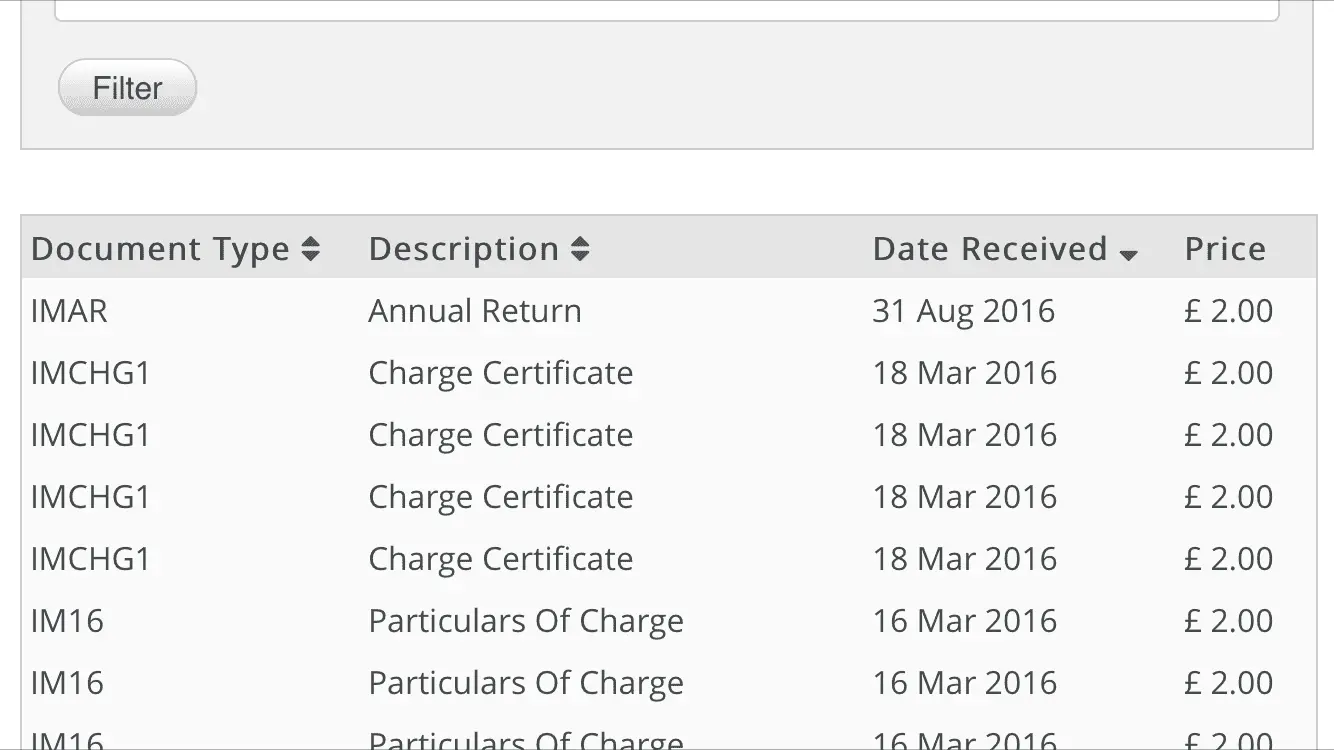
Task: Select the first IM16 document type
Action: [x=67, y=621]
